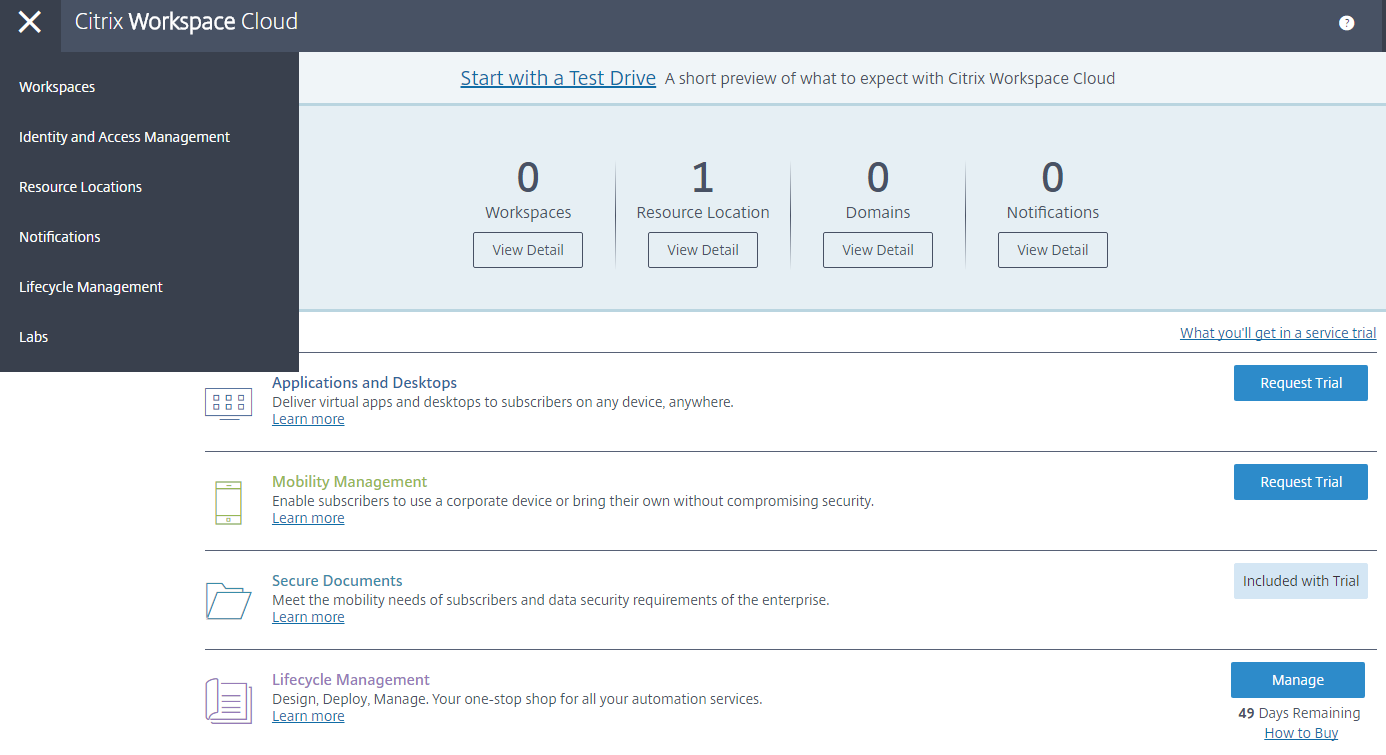Click the Secure Documents folder icon
The width and height of the screenshot is (1386, 755).
[228, 600]
